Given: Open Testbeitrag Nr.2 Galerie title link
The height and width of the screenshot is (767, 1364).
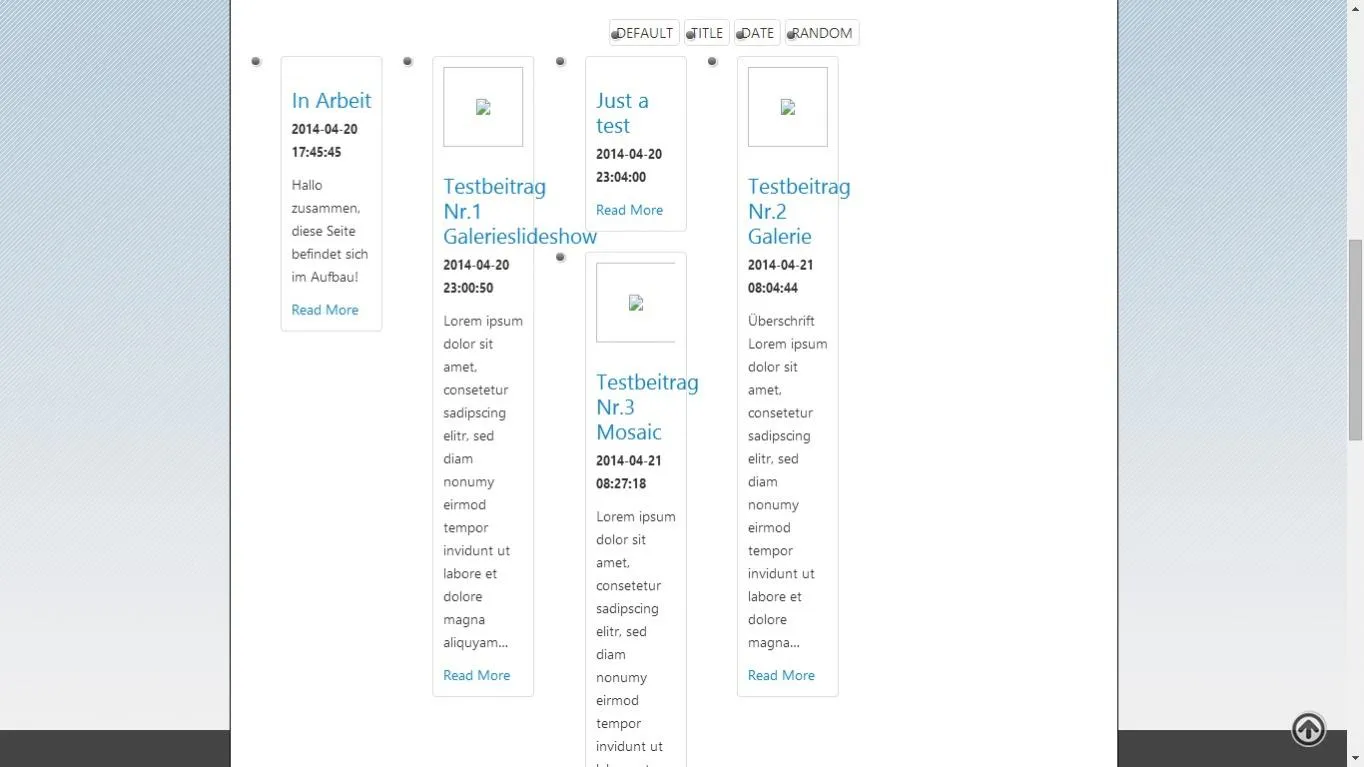Looking at the screenshot, I should pos(799,211).
